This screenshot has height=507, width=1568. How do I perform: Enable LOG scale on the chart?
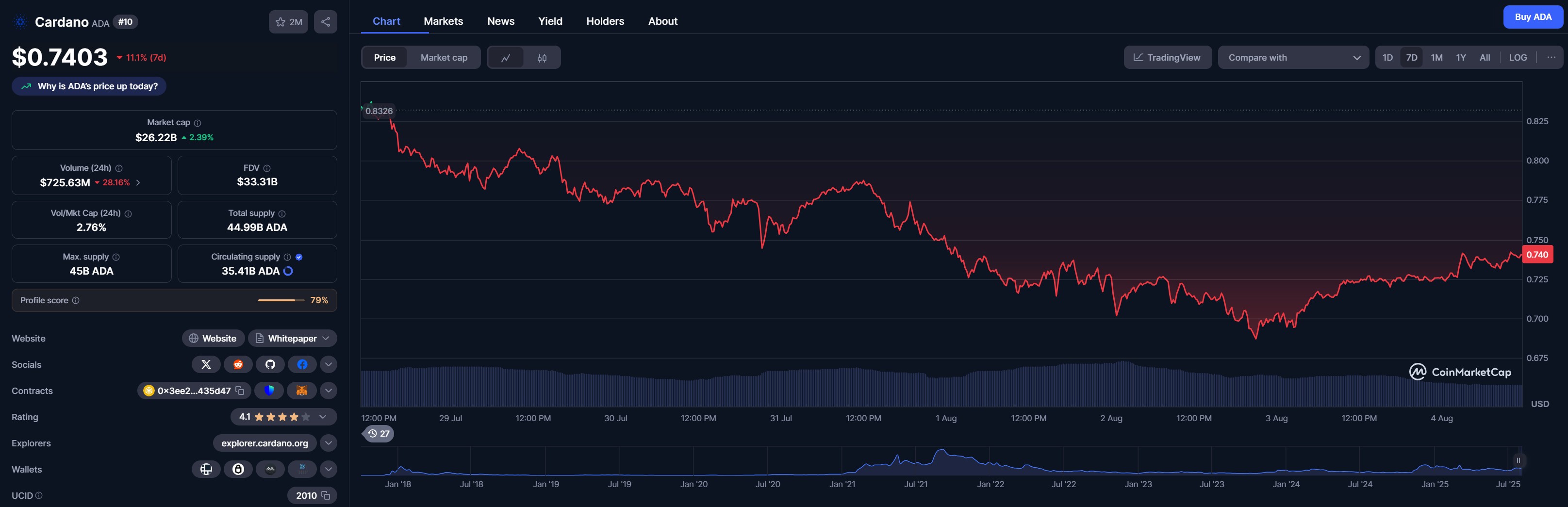1518,58
